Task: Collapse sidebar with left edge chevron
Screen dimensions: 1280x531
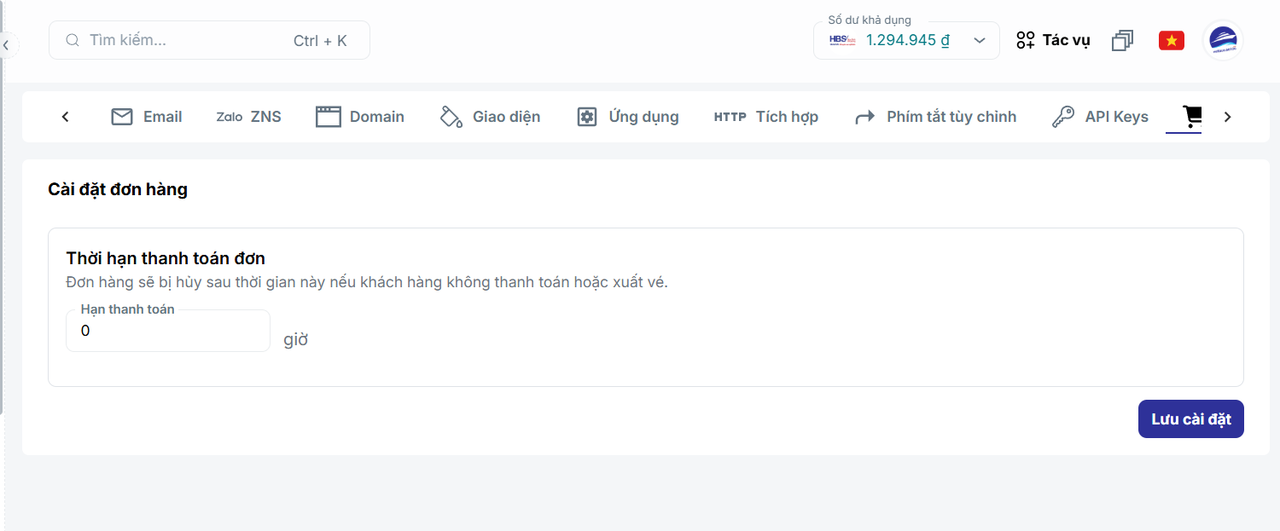Action: pyautogui.click(x=6, y=45)
